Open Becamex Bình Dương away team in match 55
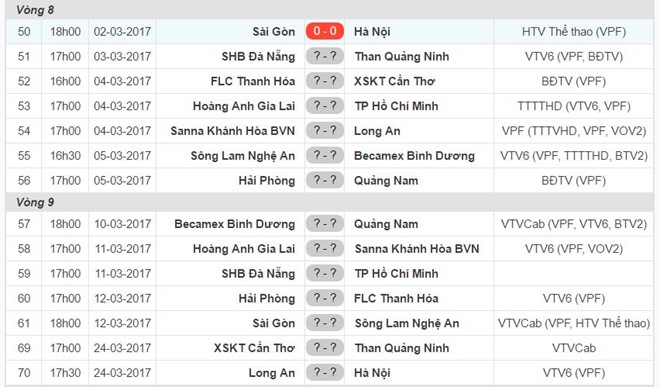This screenshot has height=387, width=660. 414,156
